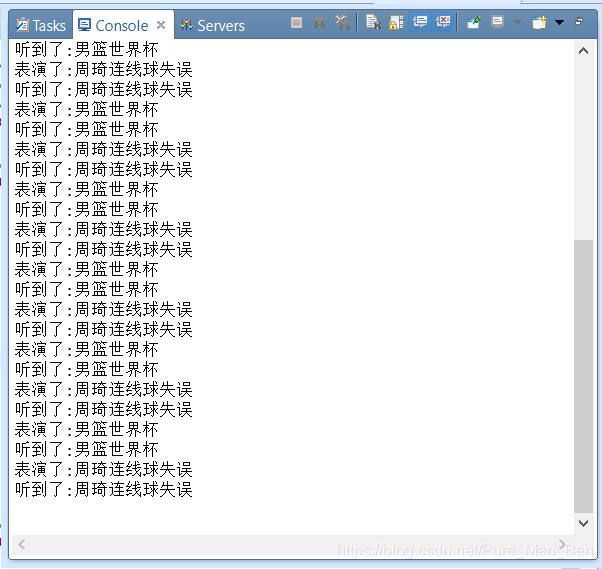Click the vertical scrollbar up arrow
The width and height of the screenshot is (602, 569).
pos(583,51)
